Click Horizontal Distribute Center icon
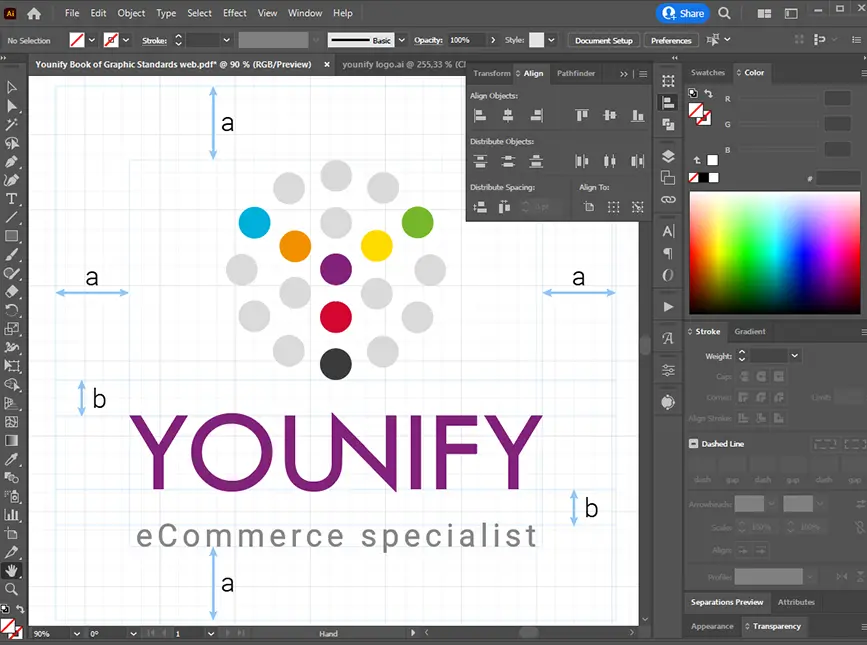 [609, 161]
